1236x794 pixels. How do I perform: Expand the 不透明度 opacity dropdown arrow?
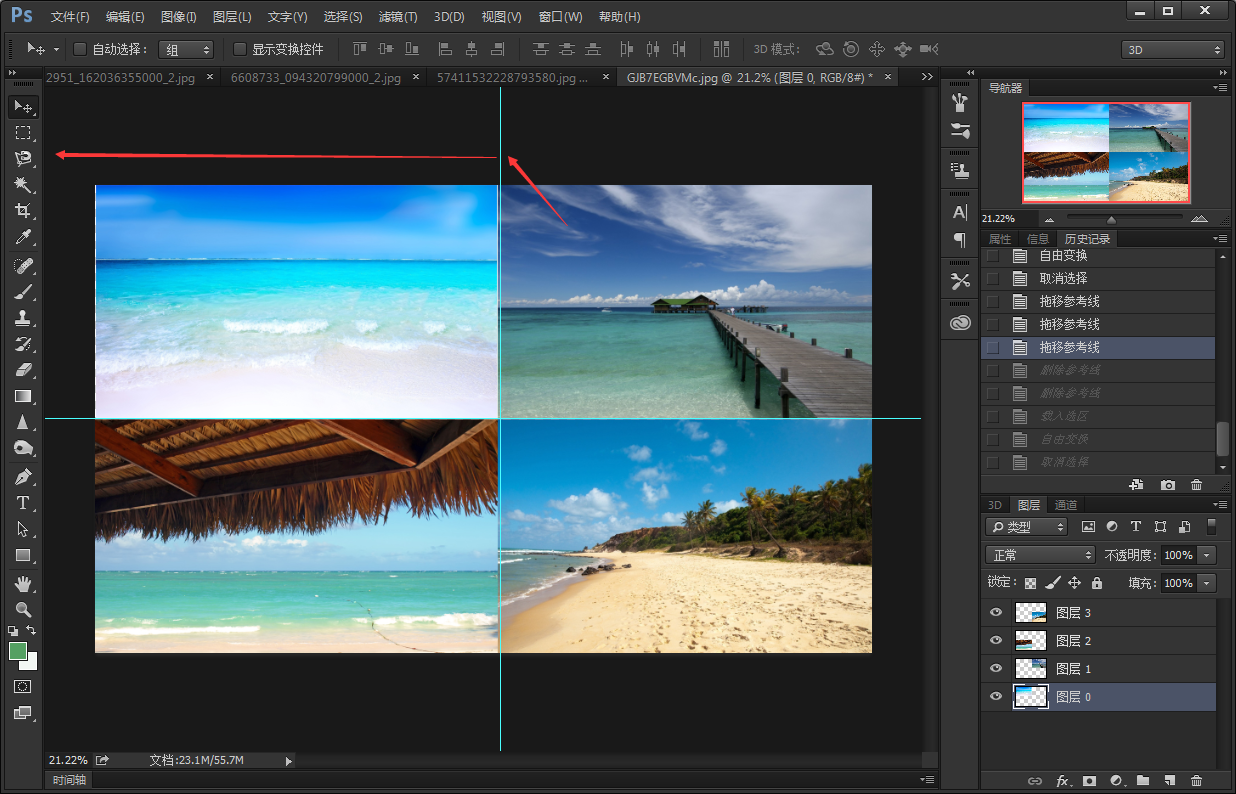pyautogui.click(x=1207, y=555)
